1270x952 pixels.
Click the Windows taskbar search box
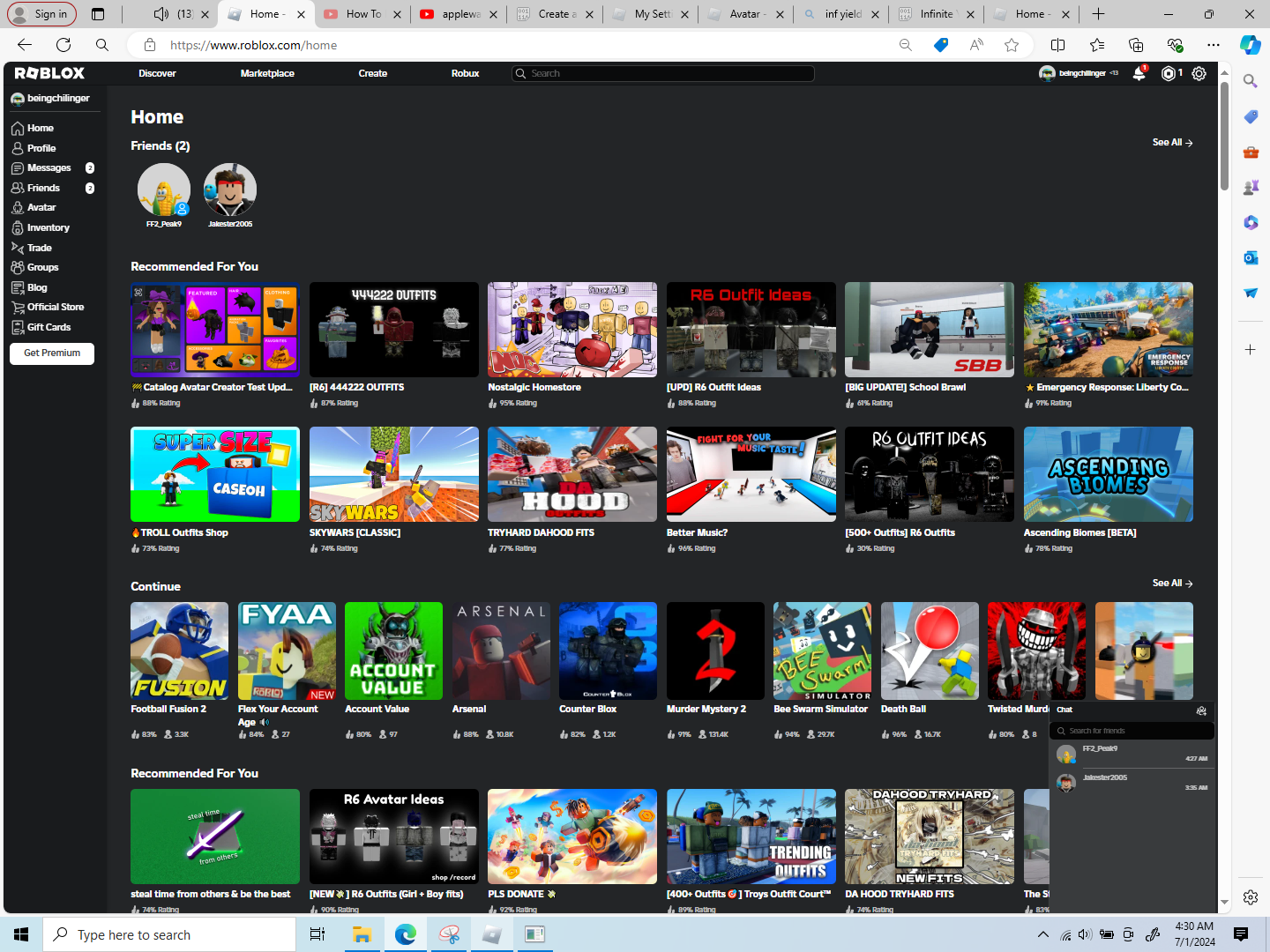(x=169, y=934)
